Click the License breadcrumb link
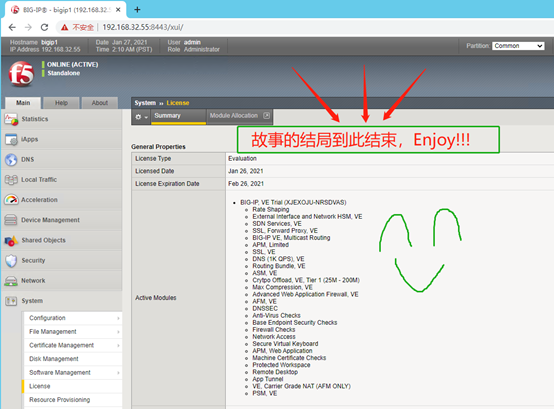The image size is (554, 409). click(x=178, y=103)
